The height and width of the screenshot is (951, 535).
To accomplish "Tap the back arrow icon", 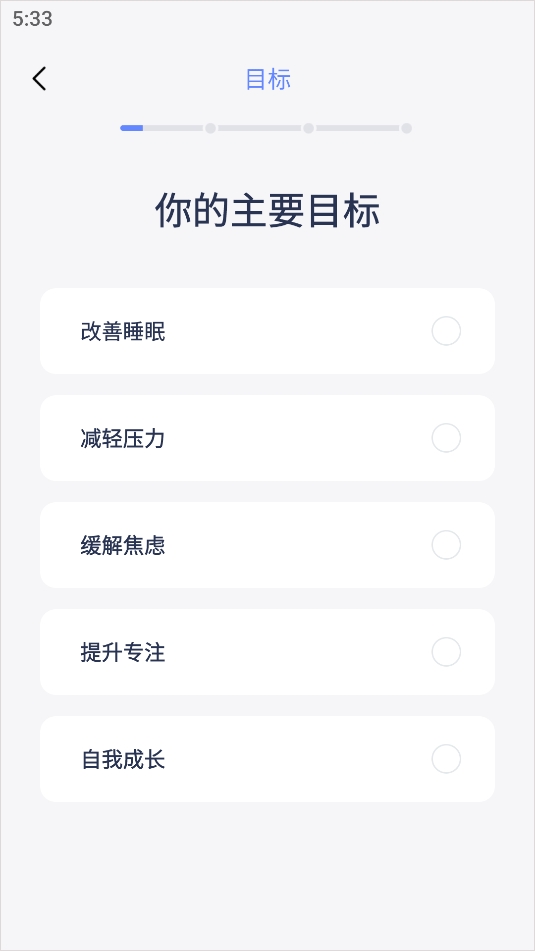I will click(x=39, y=79).
